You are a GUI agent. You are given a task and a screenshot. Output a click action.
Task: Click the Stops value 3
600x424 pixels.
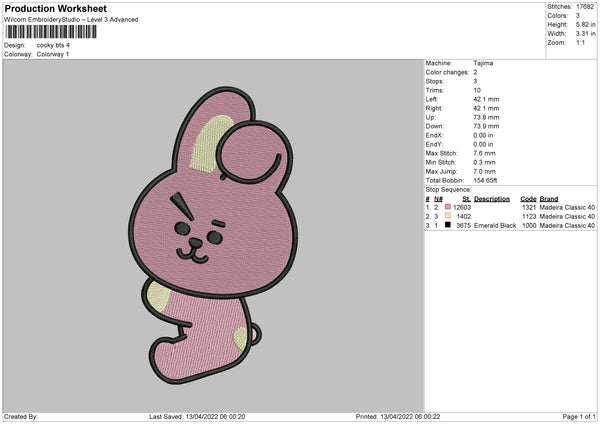tap(475, 81)
